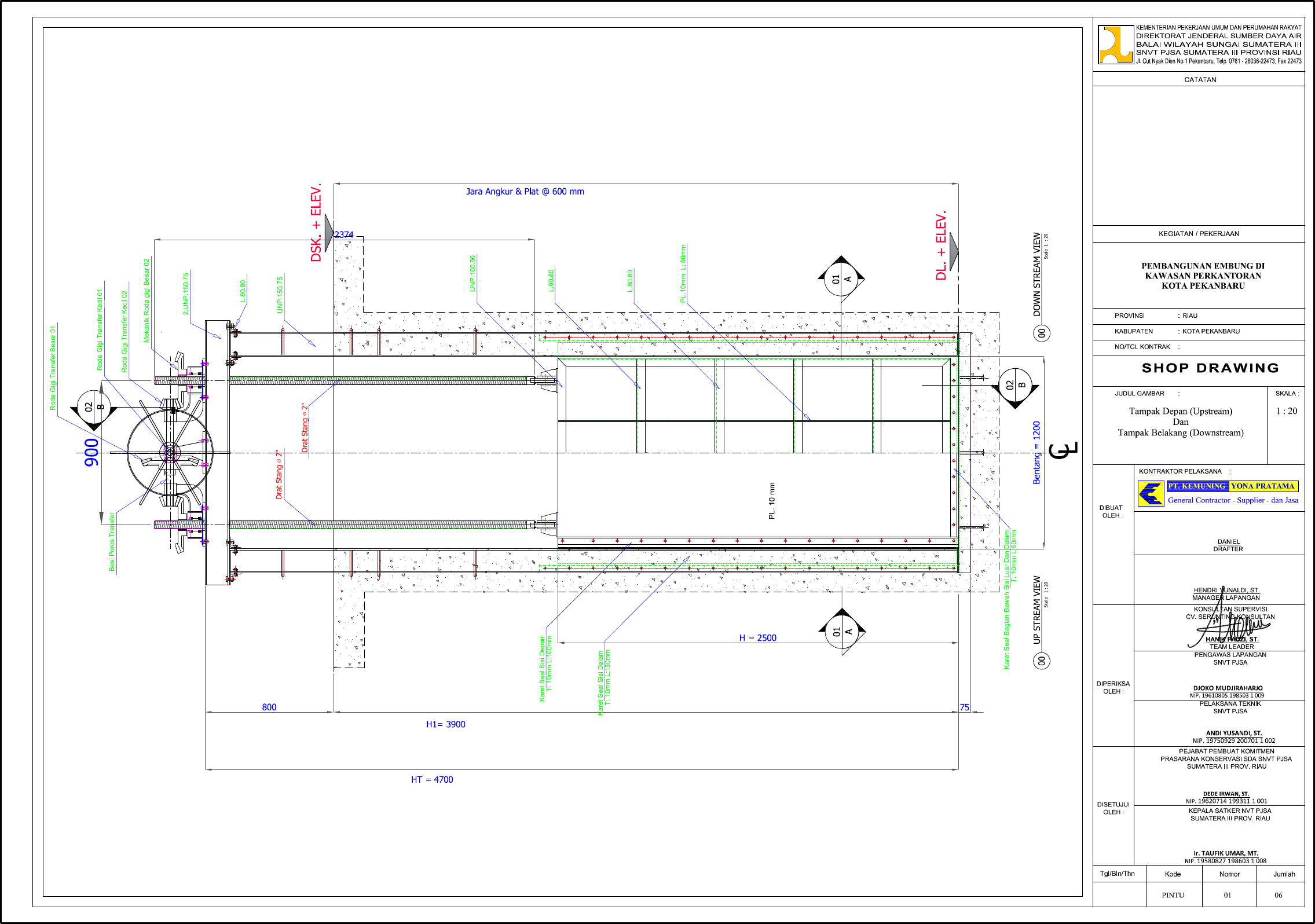
Task: Select 'Roda Gigi Transfer Kecil 02' label
Action: (x=124, y=332)
